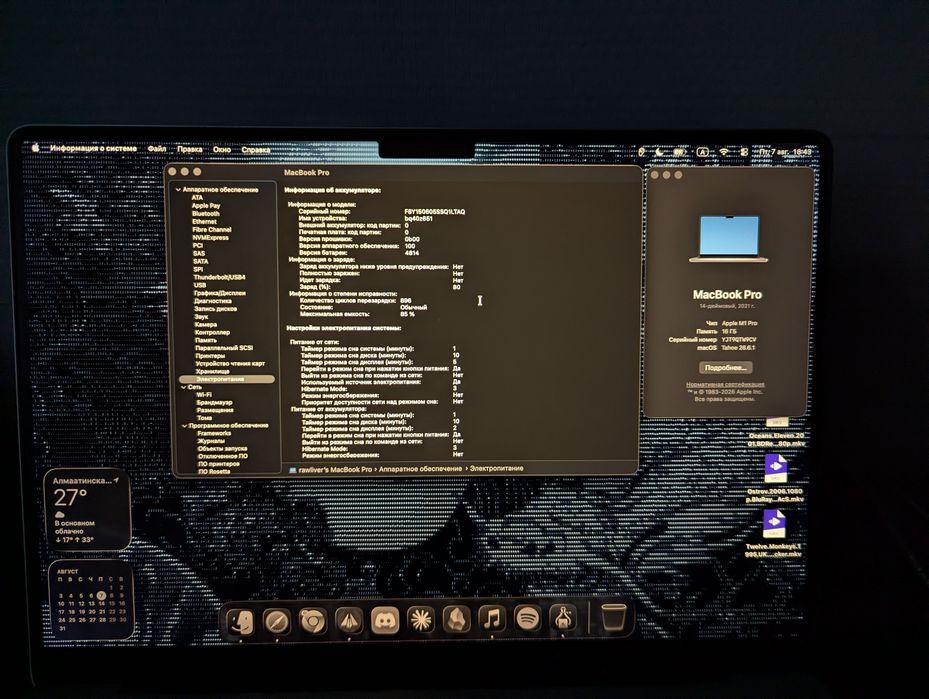Click the Подробнее… button
Image resolution: width=929 pixels, height=699 pixels.
[725, 368]
